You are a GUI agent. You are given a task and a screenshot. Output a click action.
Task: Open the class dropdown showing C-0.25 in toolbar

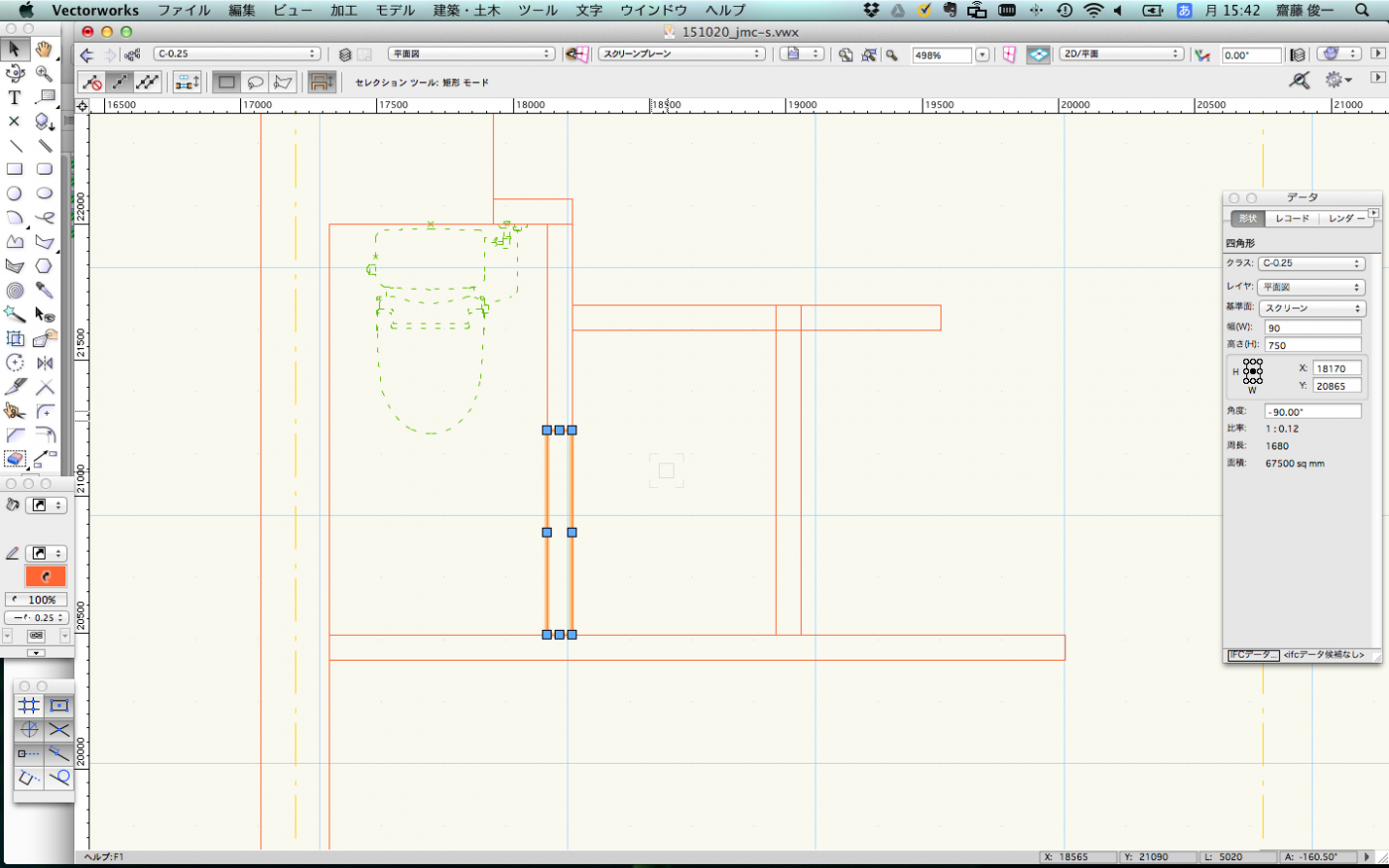(x=236, y=54)
